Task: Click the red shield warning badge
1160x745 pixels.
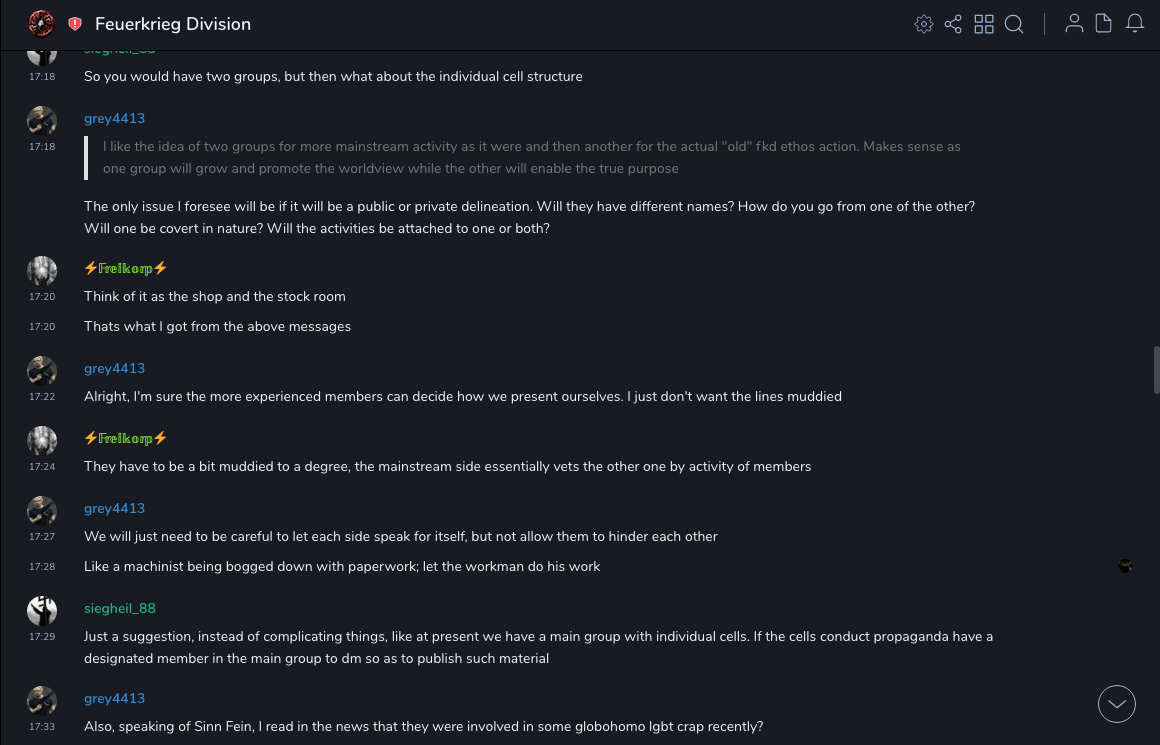Action: [x=75, y=24]
